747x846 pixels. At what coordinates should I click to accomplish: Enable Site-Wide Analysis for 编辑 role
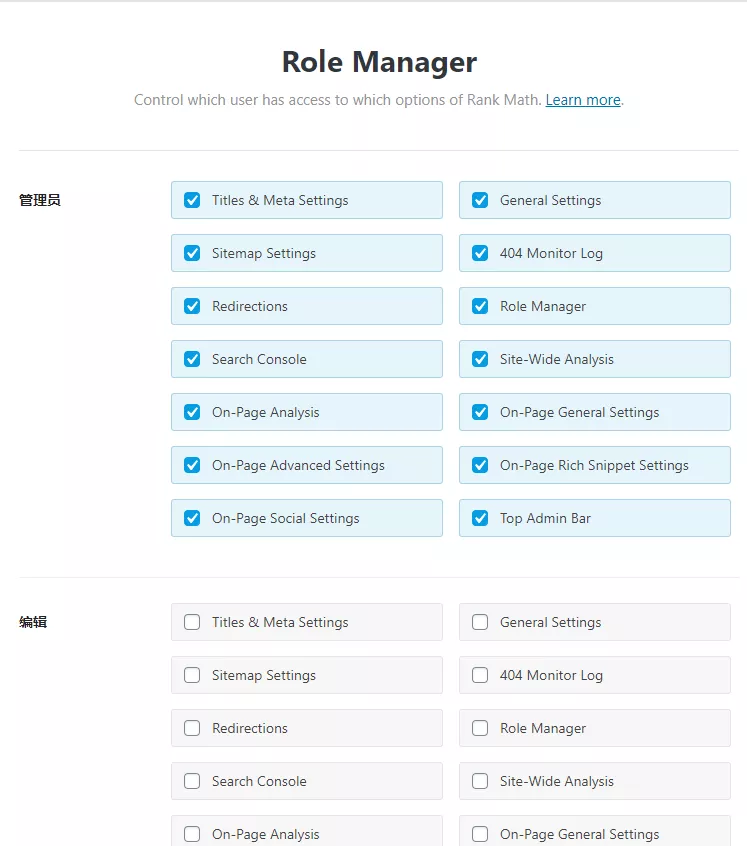(480, 781)
